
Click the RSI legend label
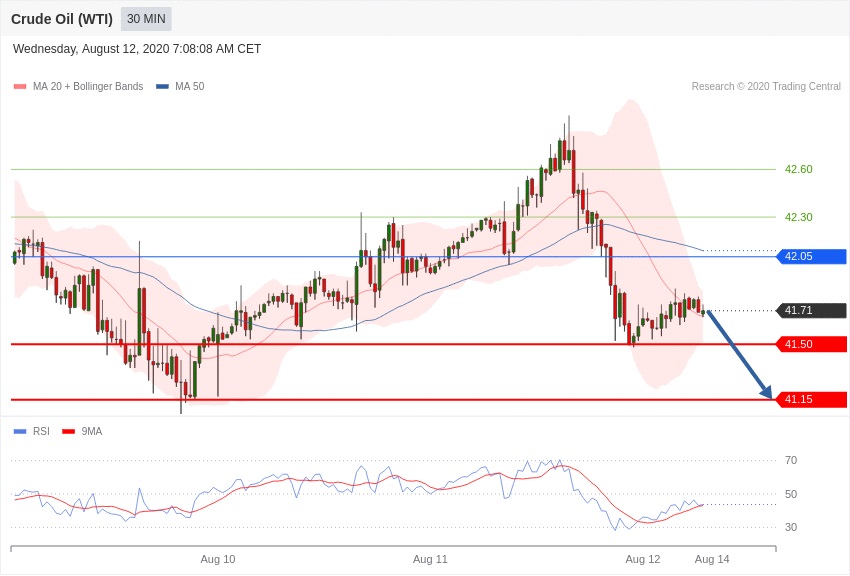(41, 431)
